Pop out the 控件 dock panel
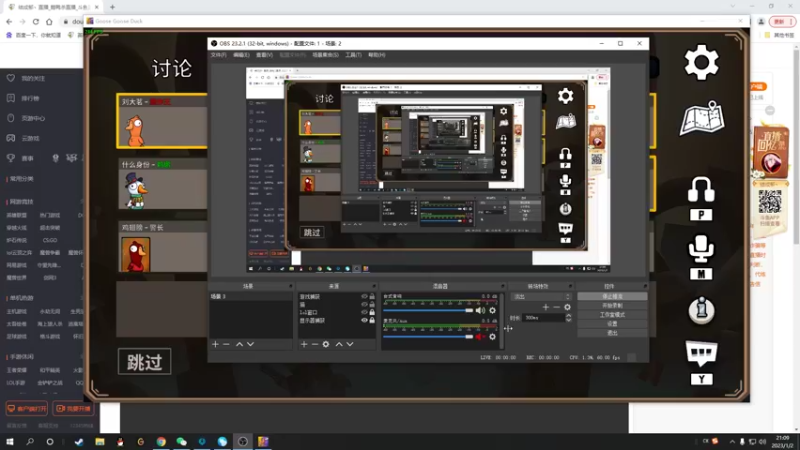The width and height of the screenshot is (800, 450). [645, 286]
